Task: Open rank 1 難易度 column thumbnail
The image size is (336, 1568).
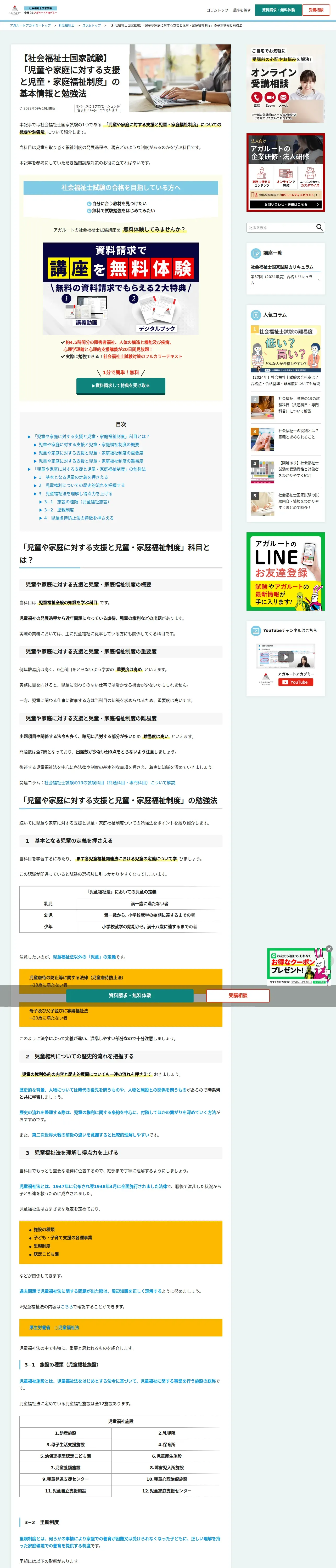Action: [285, 349]
